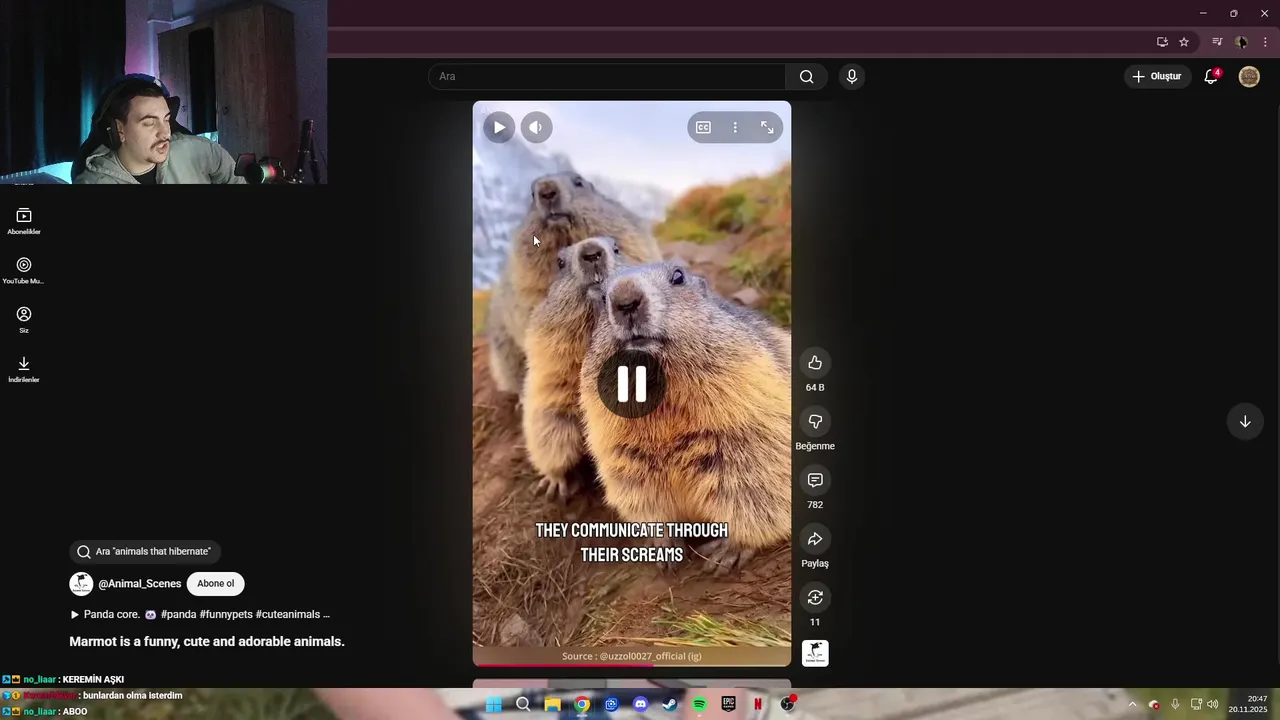Enter fullscreen mode for the Short

coord(767,127)
